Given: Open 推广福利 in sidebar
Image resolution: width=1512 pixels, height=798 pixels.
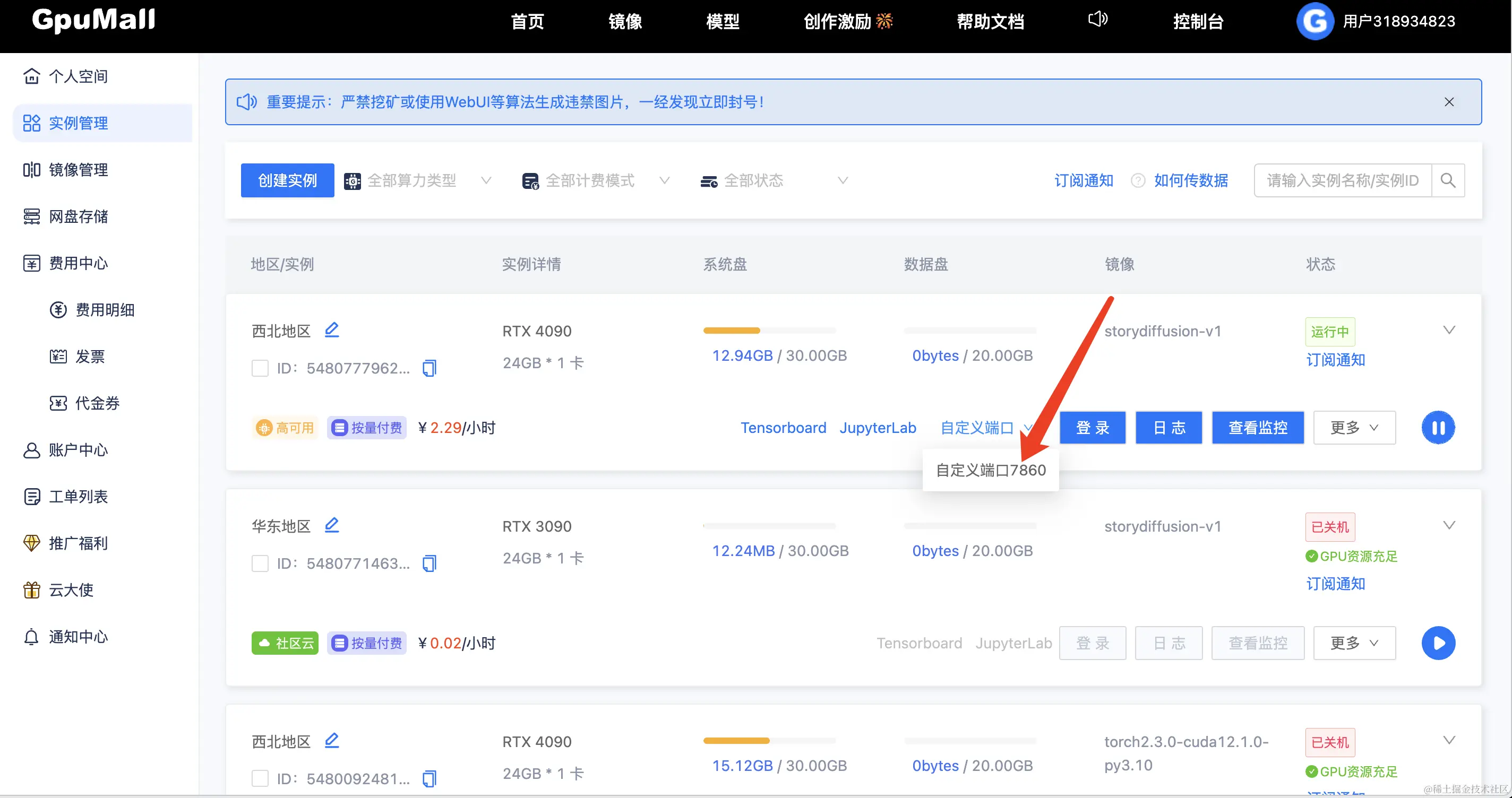Looking at the screenshot, I should [102, 543].
